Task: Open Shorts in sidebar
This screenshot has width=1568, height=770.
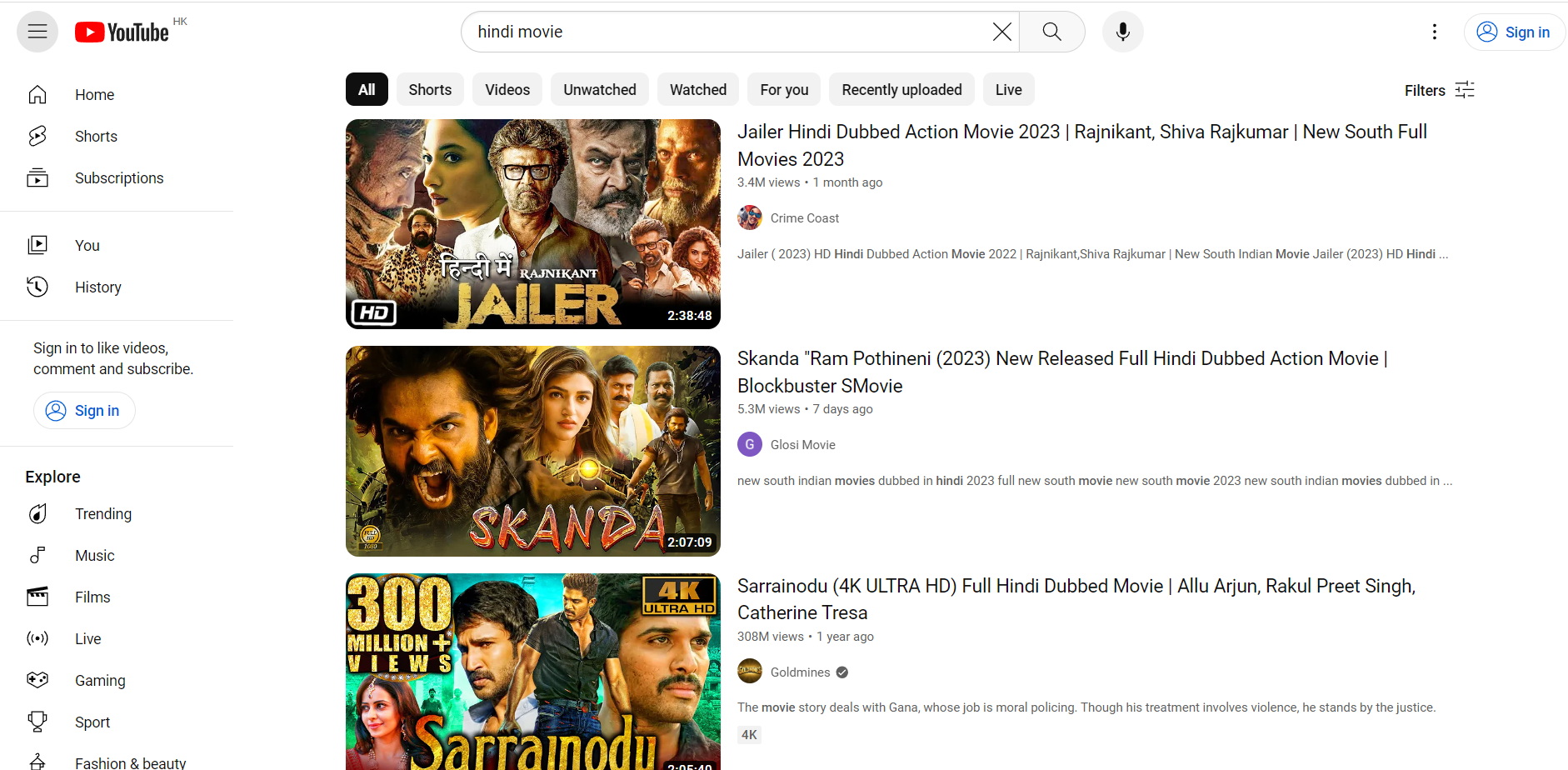Action: point(117,137)
